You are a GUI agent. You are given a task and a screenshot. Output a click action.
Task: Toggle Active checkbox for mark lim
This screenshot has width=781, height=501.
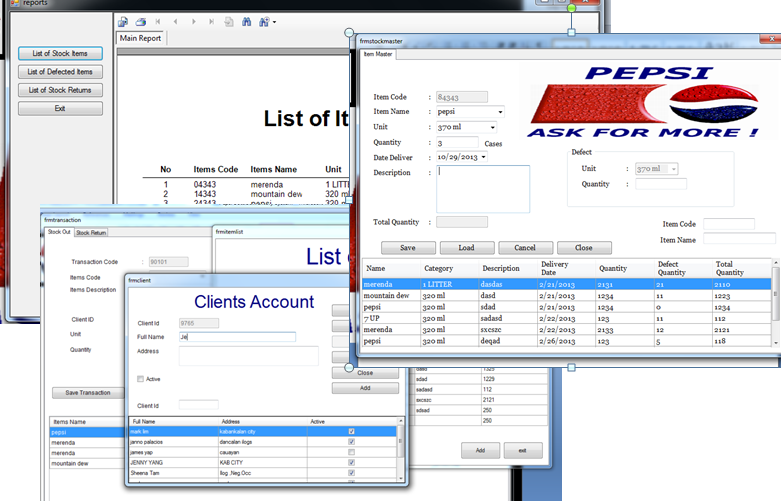pos(352,431)
